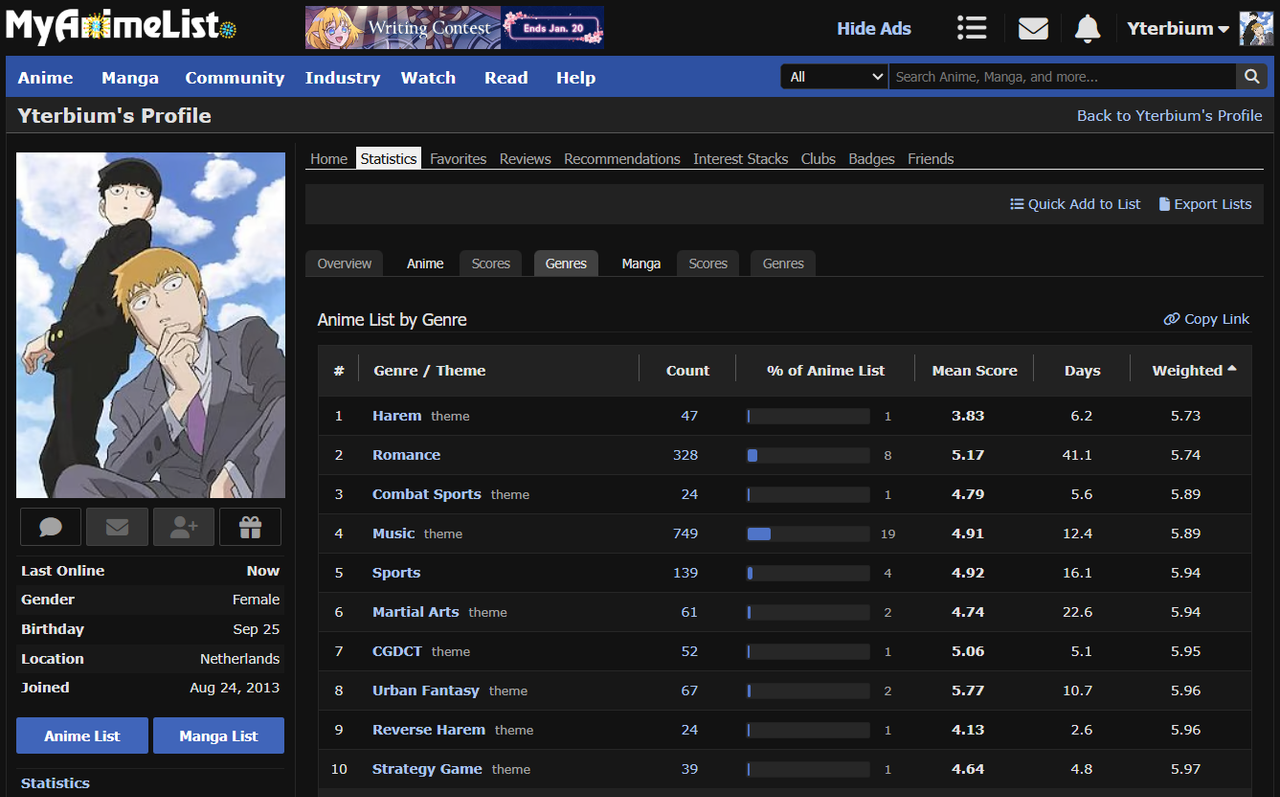Viewport: 1280px width, 797px height.
Task: Click the gift icon button on profile
Action: 250,527
